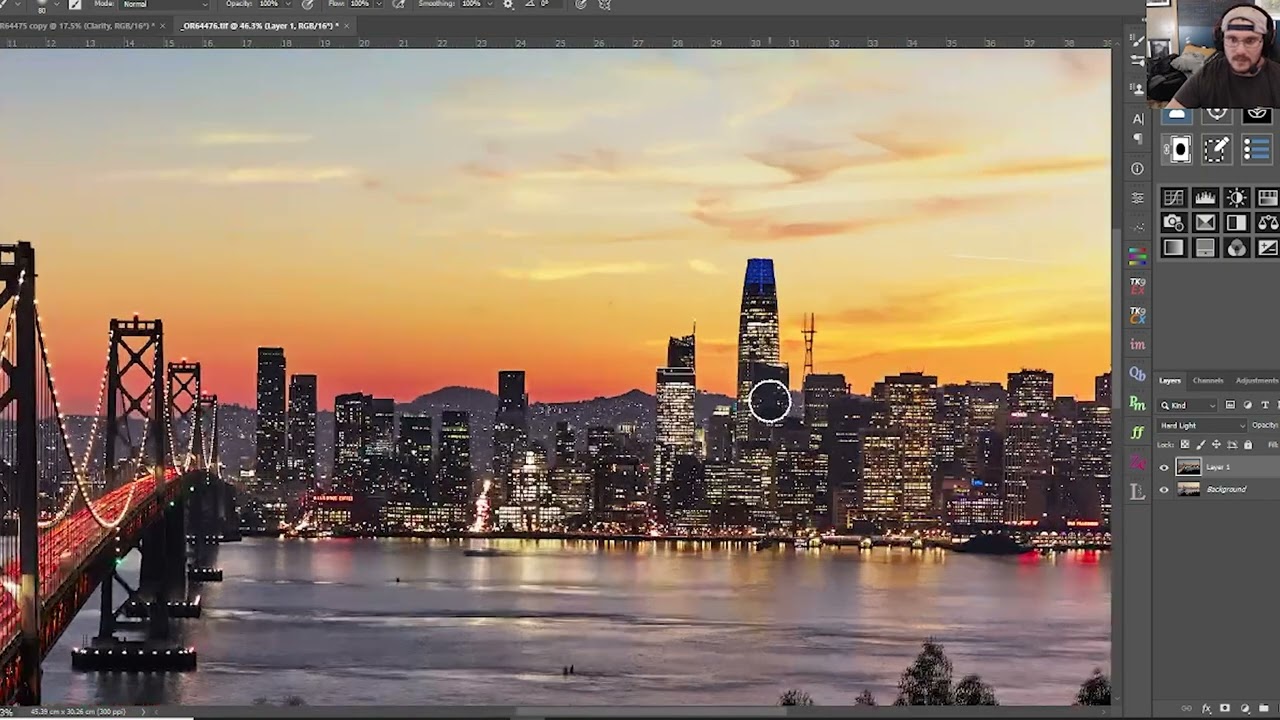This screenshot has height=720, width=1280.
Task: Open the Kind layer filter dropdown
Action: 1188,405
